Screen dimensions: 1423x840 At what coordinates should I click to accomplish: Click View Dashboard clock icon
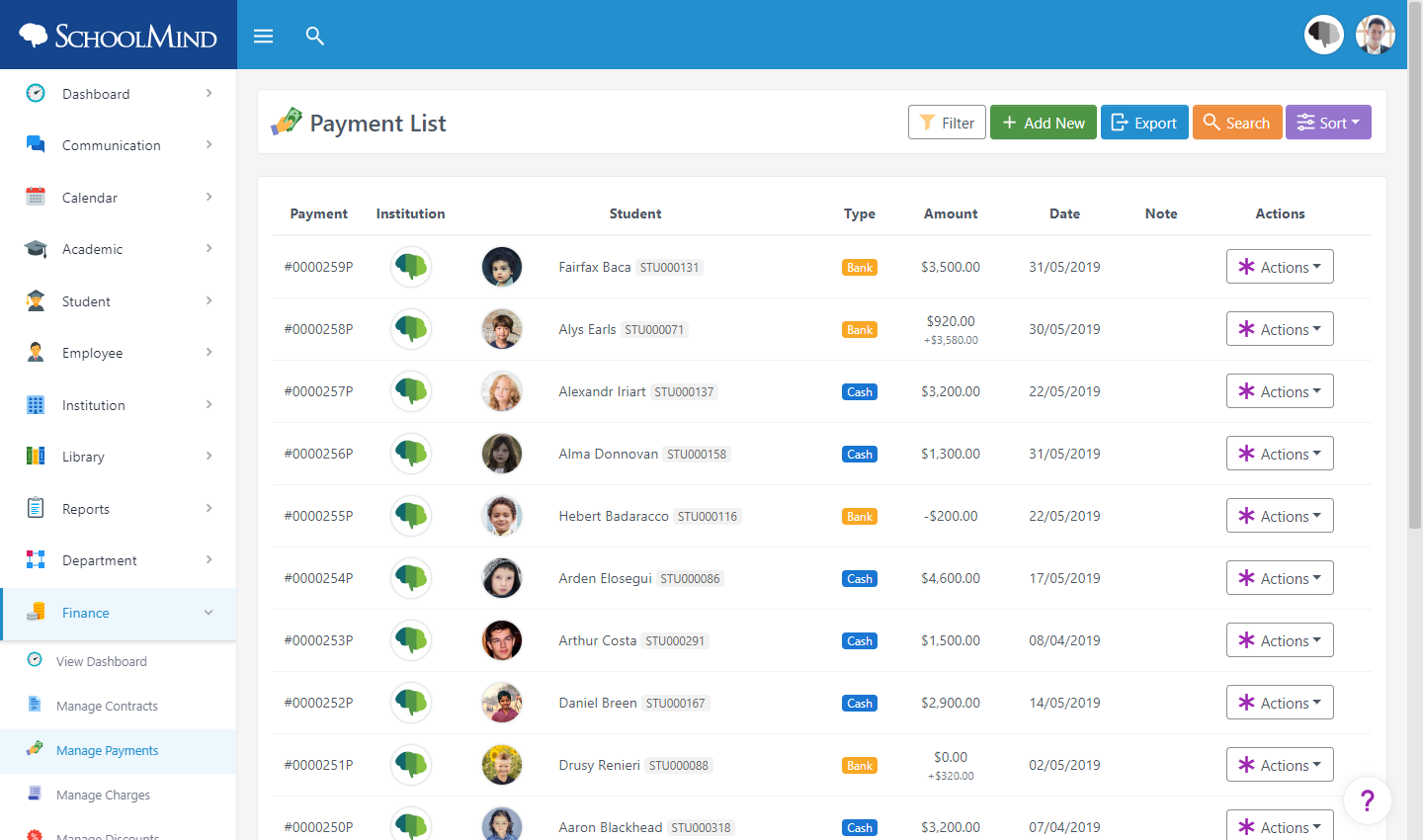(x=35, y=660)
